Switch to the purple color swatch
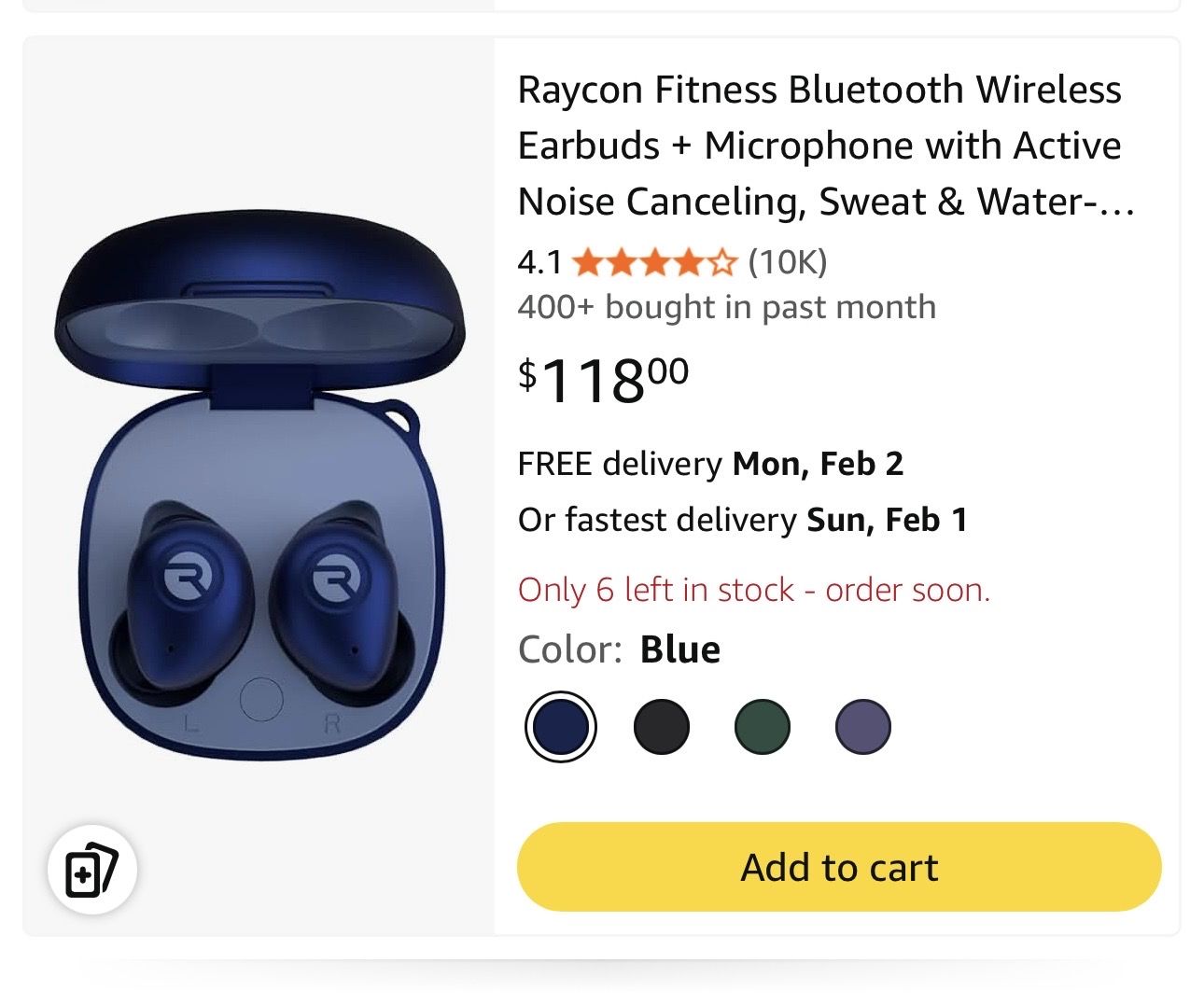Screen dimensions: 1204x1005 click(862, 727)
